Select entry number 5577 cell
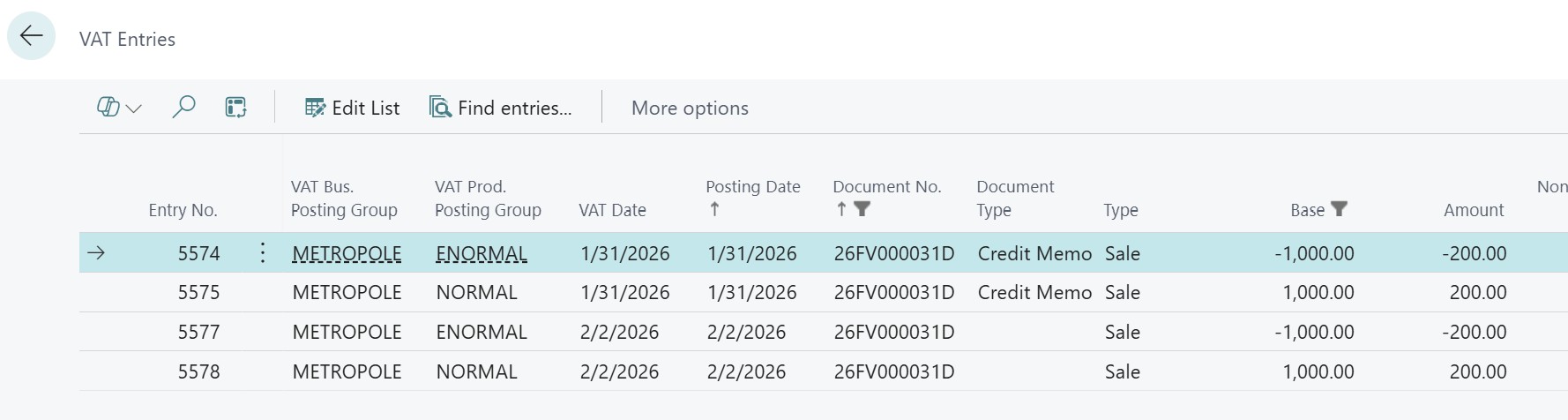 198,332
